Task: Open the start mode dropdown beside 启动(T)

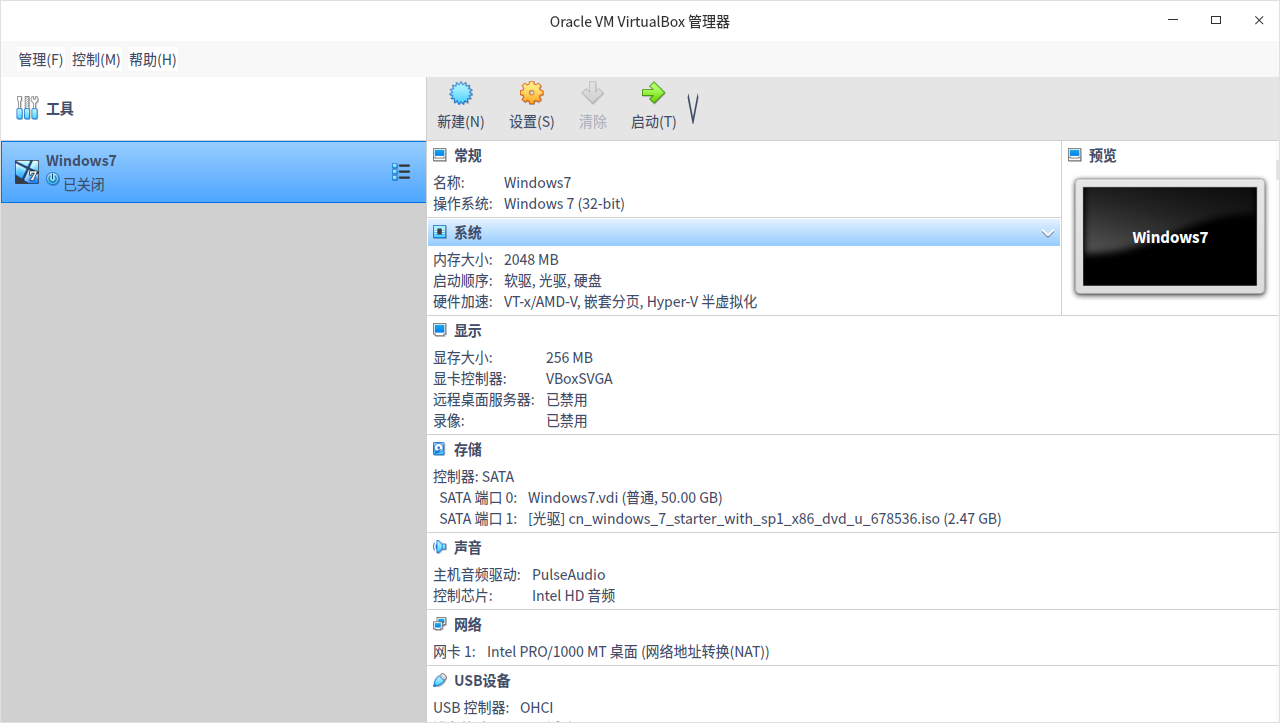Action: pos(692,109)
